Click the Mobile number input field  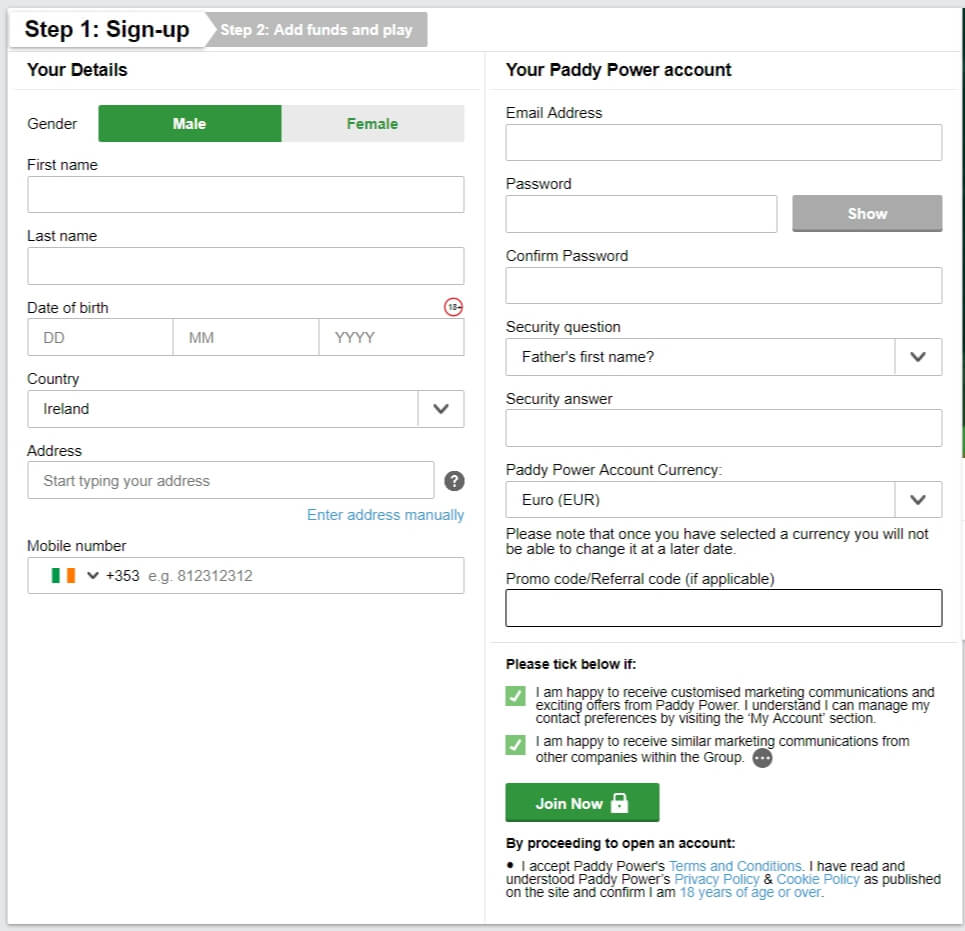pyautogui.click(x=246, y=575)
